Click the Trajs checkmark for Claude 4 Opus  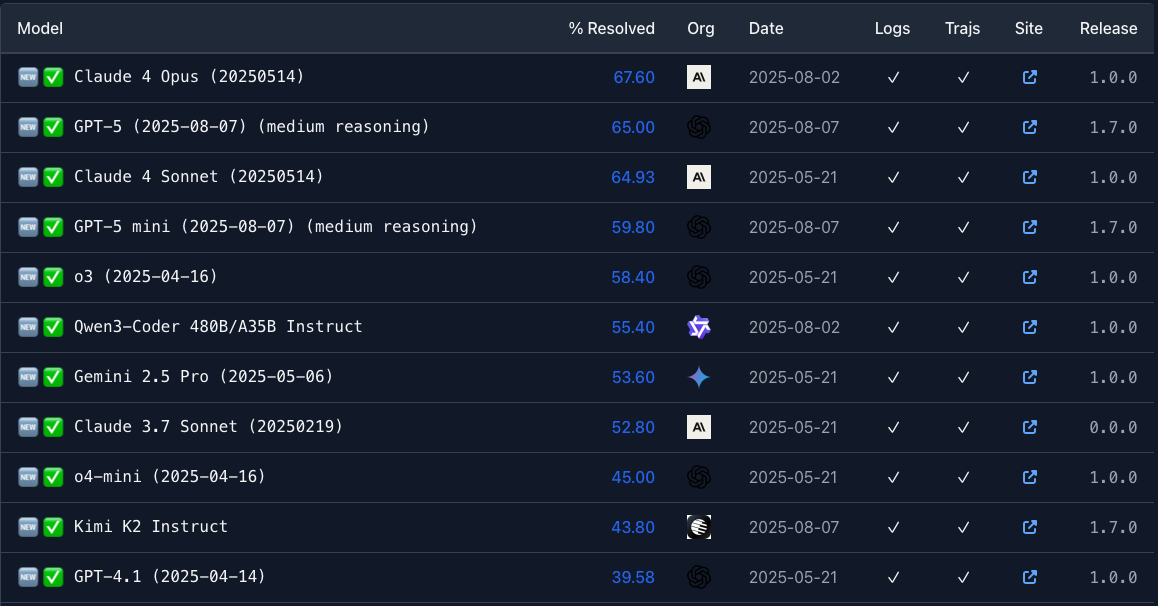coord(963,78)
